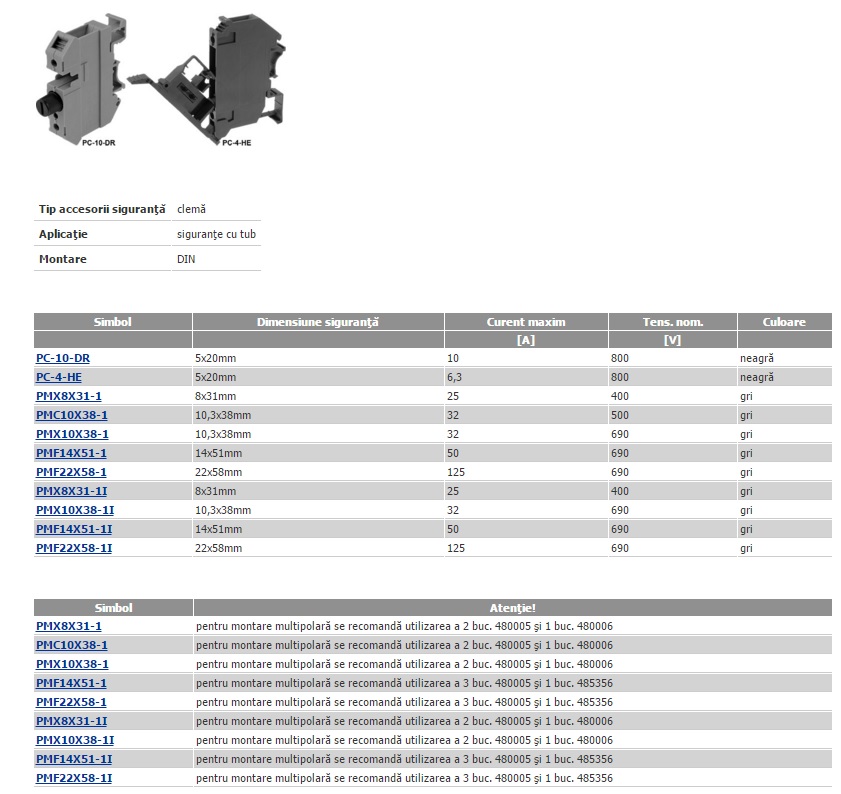
Task: Open PMX8X31-1I link in the Atenție table
Action: pyautogui.click(x=72, y=721)
